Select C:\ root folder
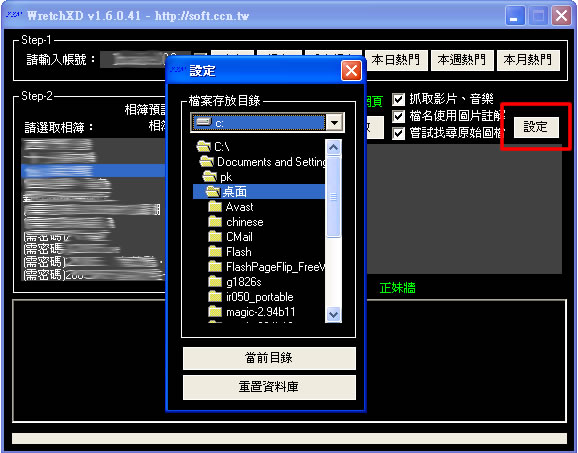Screen dimensions: 578x453 click(x=222, y=147)
